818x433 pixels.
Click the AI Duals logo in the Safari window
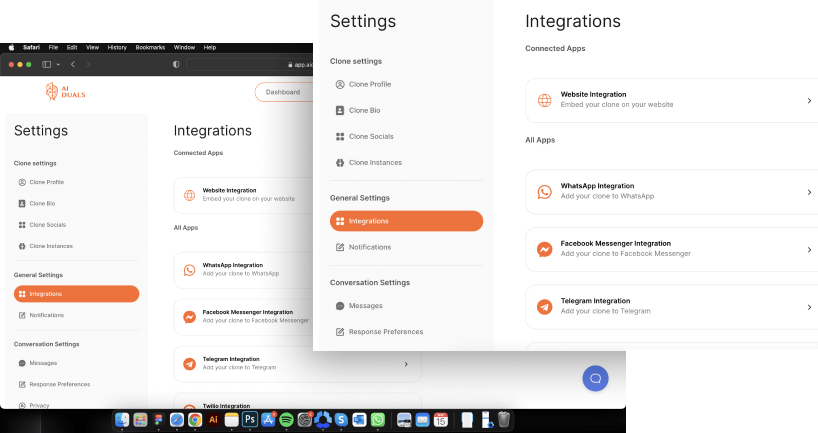click(65, 91)
